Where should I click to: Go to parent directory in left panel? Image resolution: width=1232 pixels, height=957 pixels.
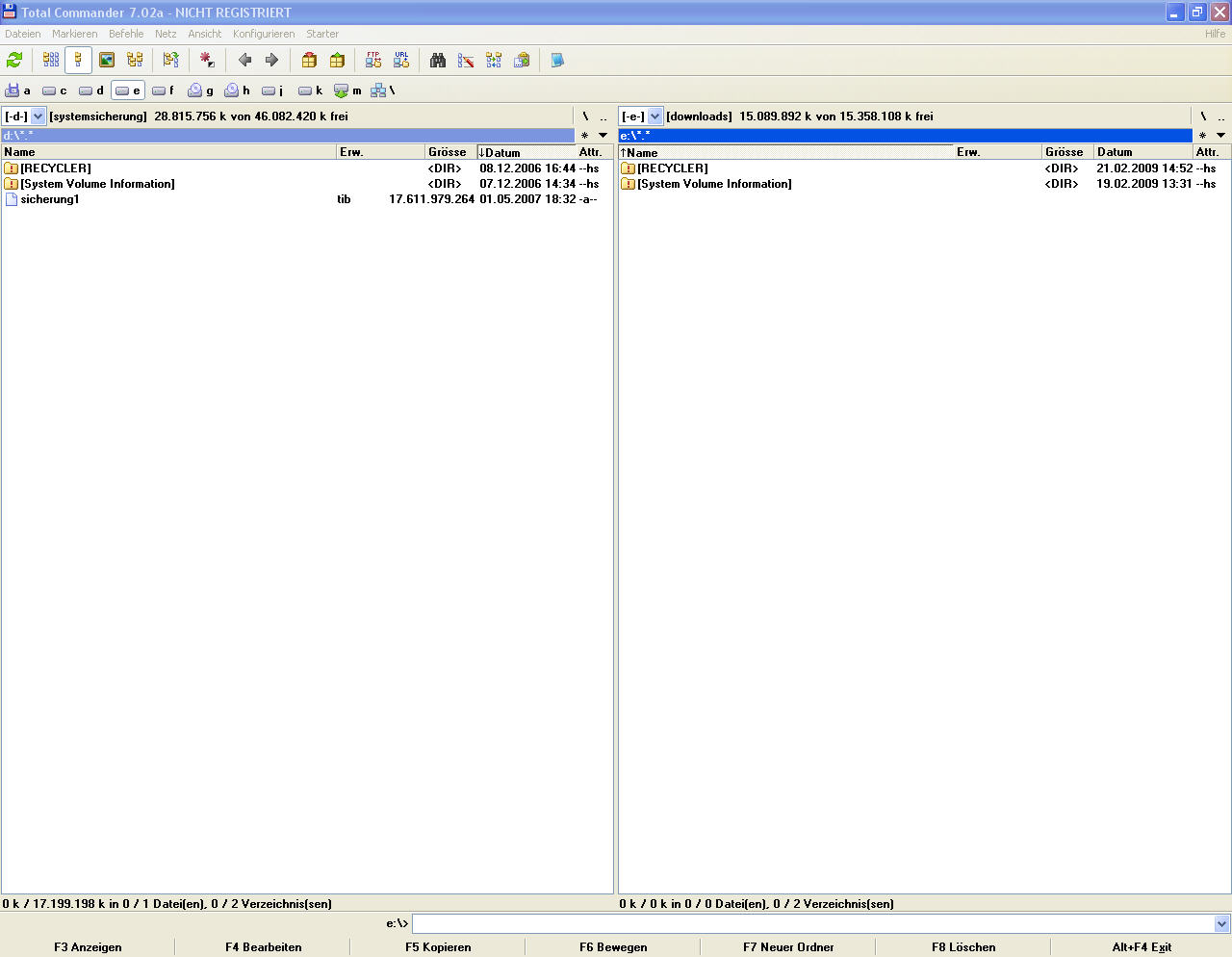coord(603,116)
